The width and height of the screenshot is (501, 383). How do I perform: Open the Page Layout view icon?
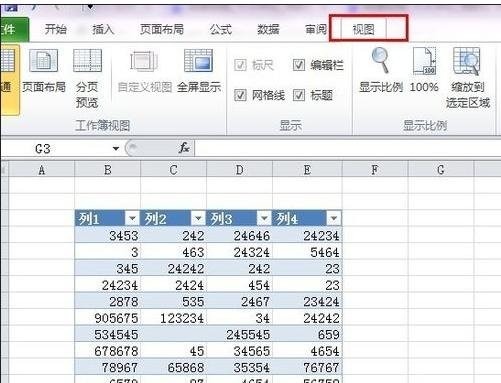click(x=44, y=61)
